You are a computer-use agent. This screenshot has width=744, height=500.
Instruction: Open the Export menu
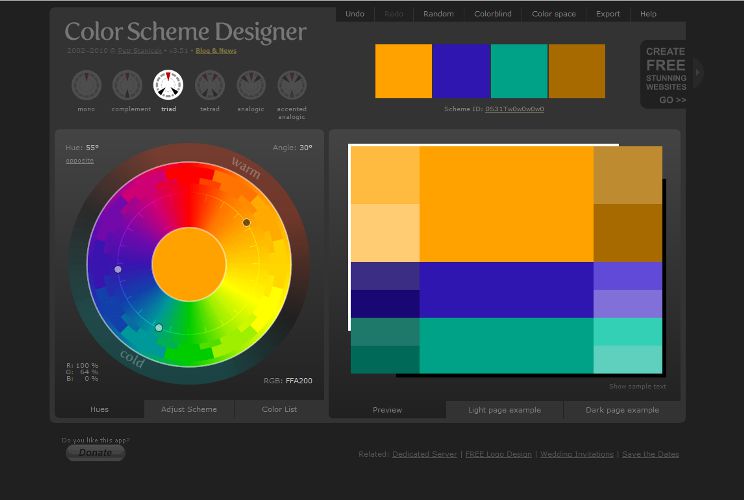(608, 14)
